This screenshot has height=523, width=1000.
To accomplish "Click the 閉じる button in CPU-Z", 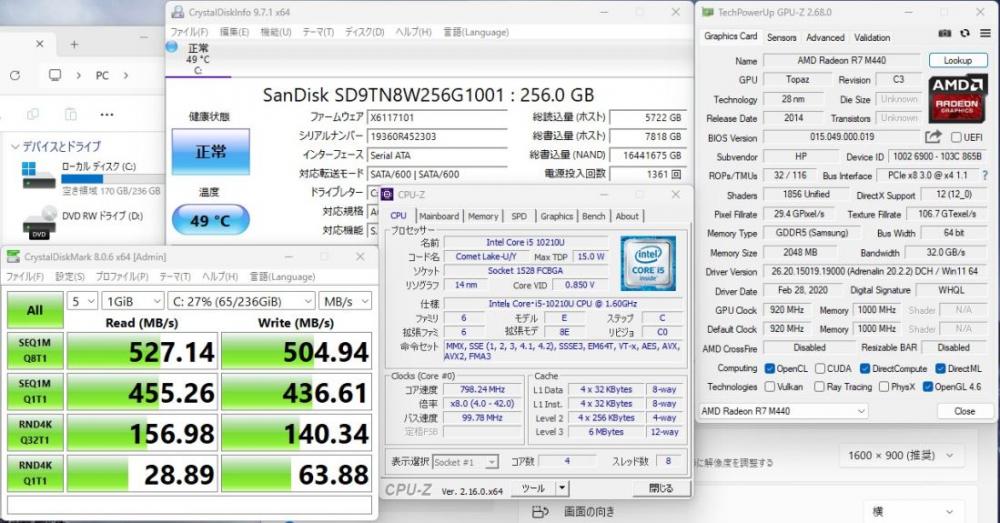I will [x=661, y=489].
